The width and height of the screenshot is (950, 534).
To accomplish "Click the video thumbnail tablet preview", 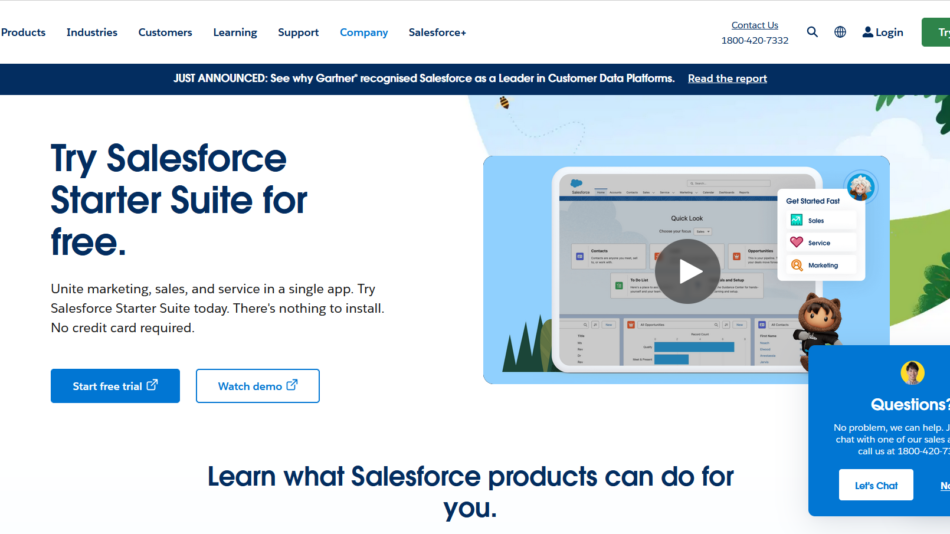I will [x=686, y=270].
